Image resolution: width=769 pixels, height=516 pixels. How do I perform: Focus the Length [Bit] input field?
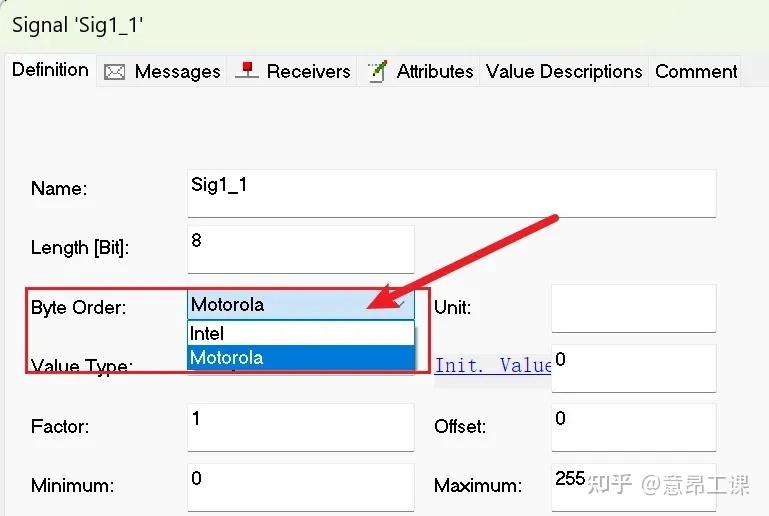click(x=300, y=248)
